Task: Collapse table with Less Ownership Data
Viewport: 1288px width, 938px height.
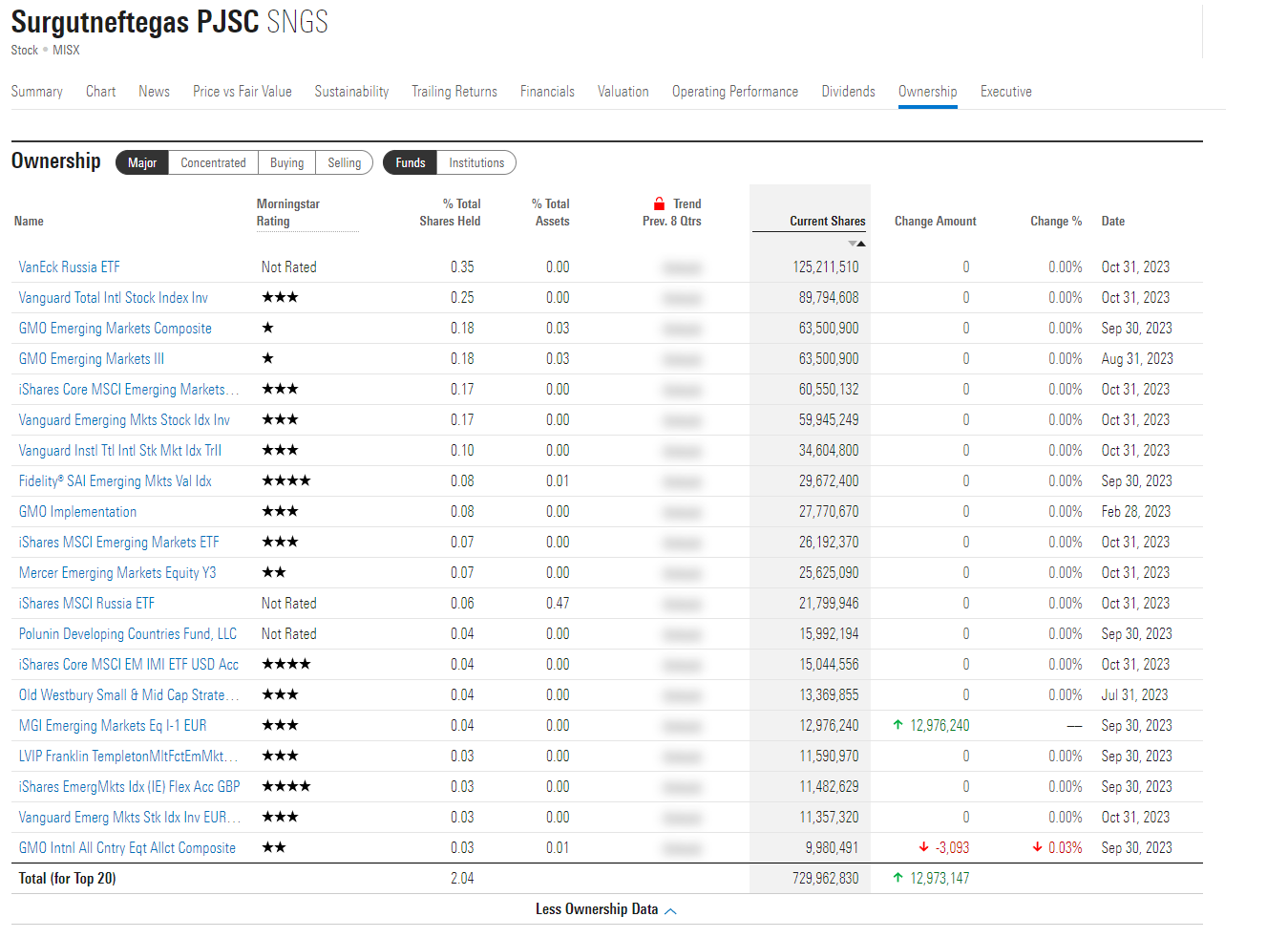Action: click(605, 909)
